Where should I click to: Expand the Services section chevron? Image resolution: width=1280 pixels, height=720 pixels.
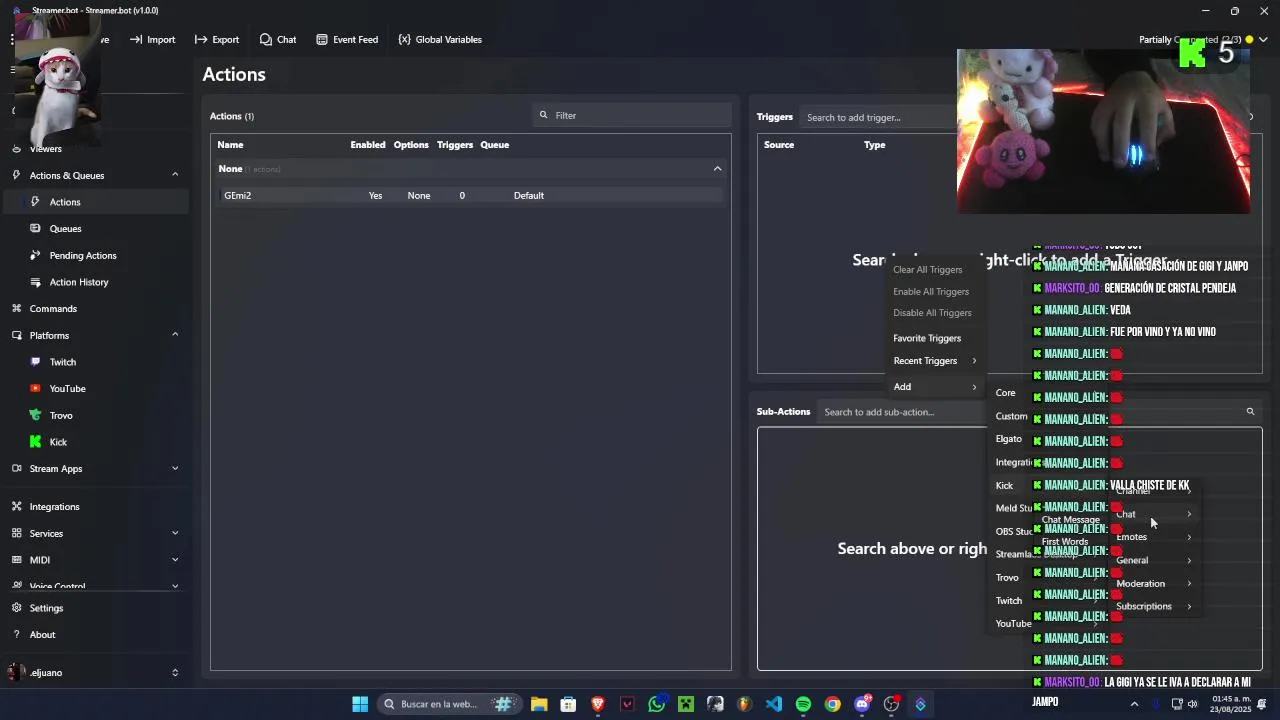[175, 534]
